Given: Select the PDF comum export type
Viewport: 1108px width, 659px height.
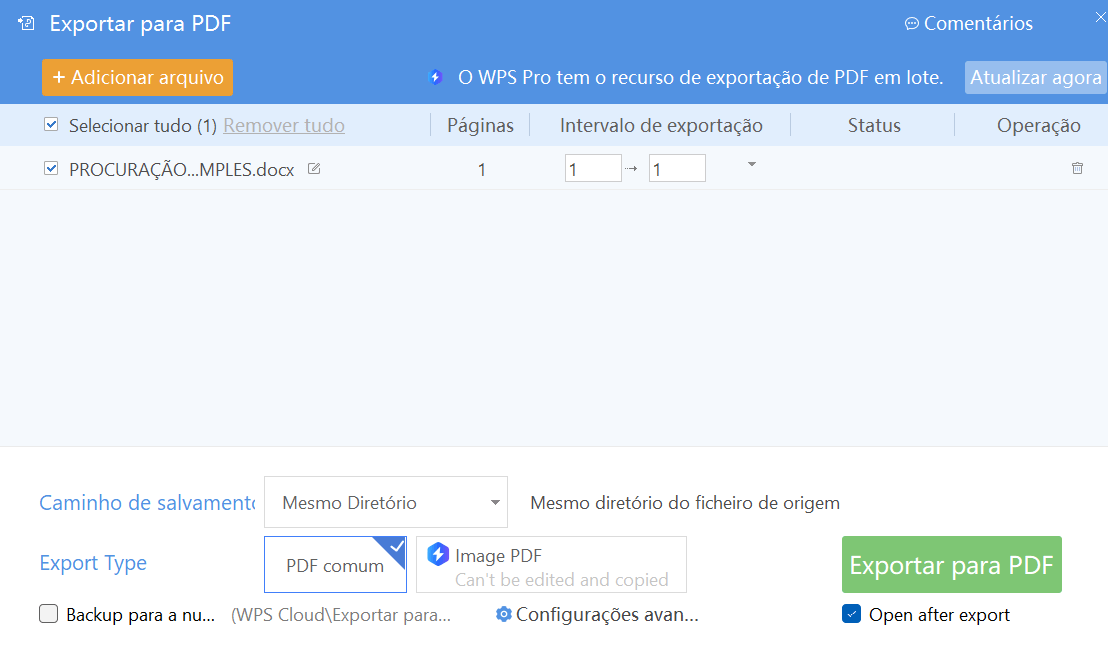Looking at the screenshot, I should [336, 564].
